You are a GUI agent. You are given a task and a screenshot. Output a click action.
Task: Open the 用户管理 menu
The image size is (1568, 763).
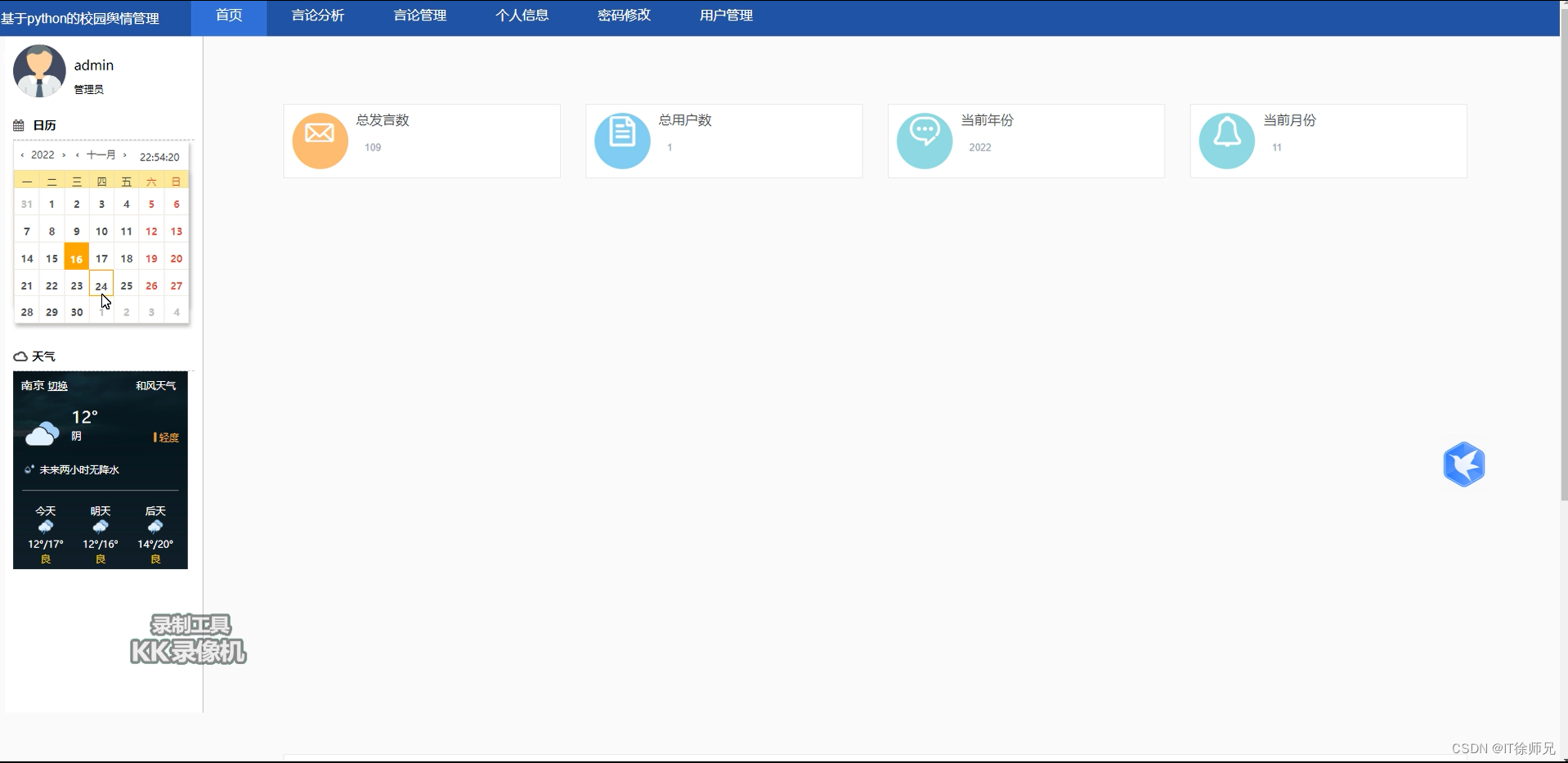pyautogui.click(x=726, y=16)
